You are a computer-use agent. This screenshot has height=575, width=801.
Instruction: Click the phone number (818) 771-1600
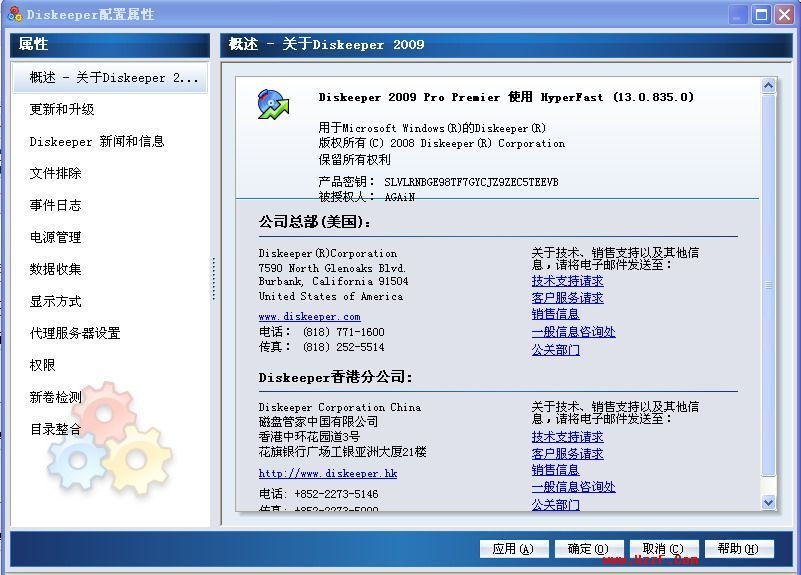(343, 332)
